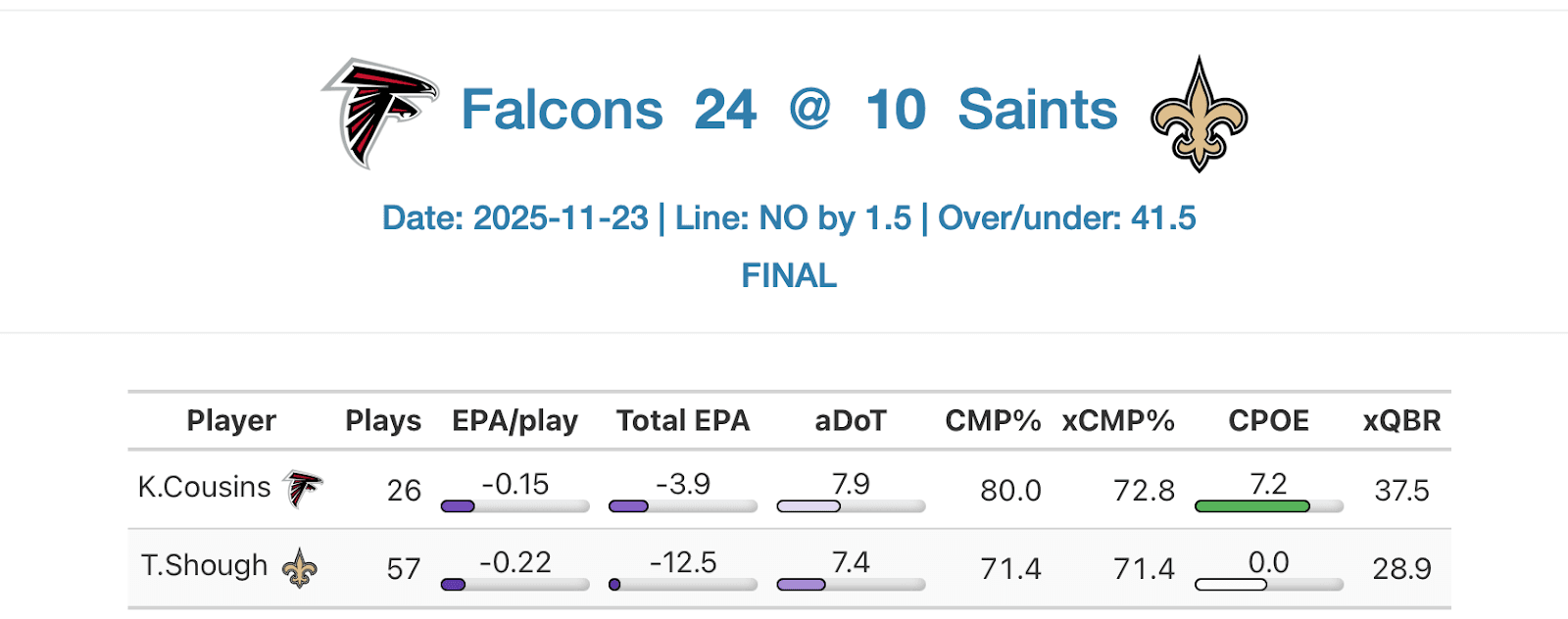
Task: Click the large Saints fleur-de-lis logo
Action: click(x=1199, y=114)
